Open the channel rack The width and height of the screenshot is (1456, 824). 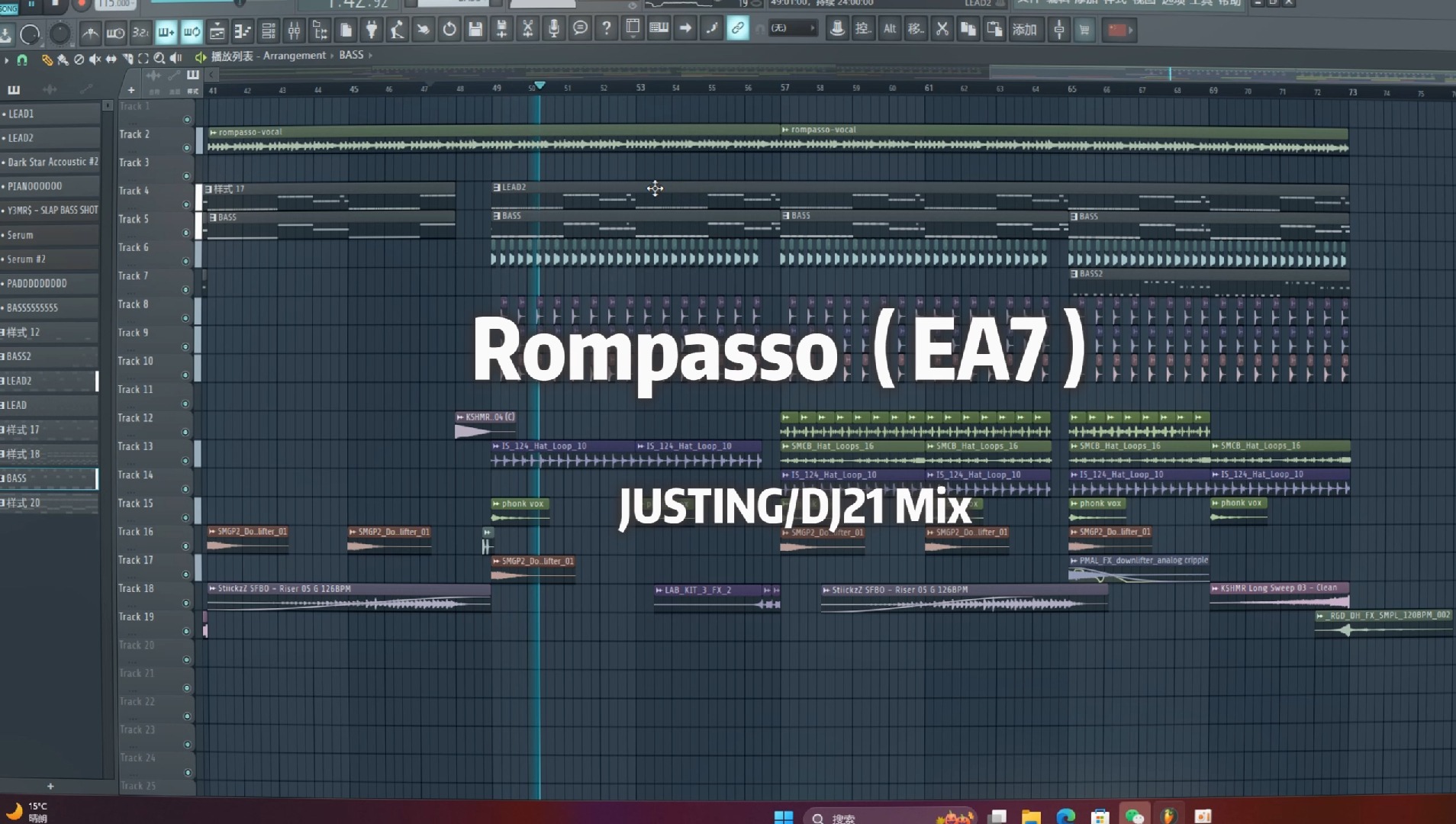coord(269,31)
